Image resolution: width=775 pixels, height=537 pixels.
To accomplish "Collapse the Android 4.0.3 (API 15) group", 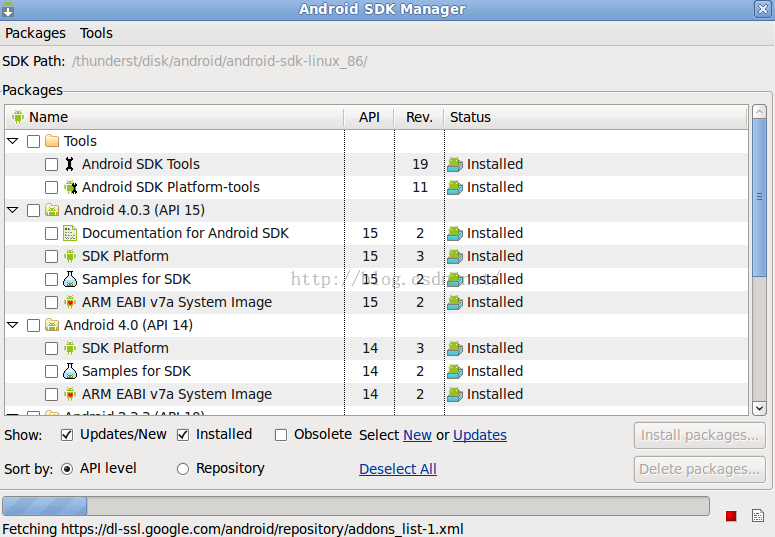I will click(x=13, y=210).
